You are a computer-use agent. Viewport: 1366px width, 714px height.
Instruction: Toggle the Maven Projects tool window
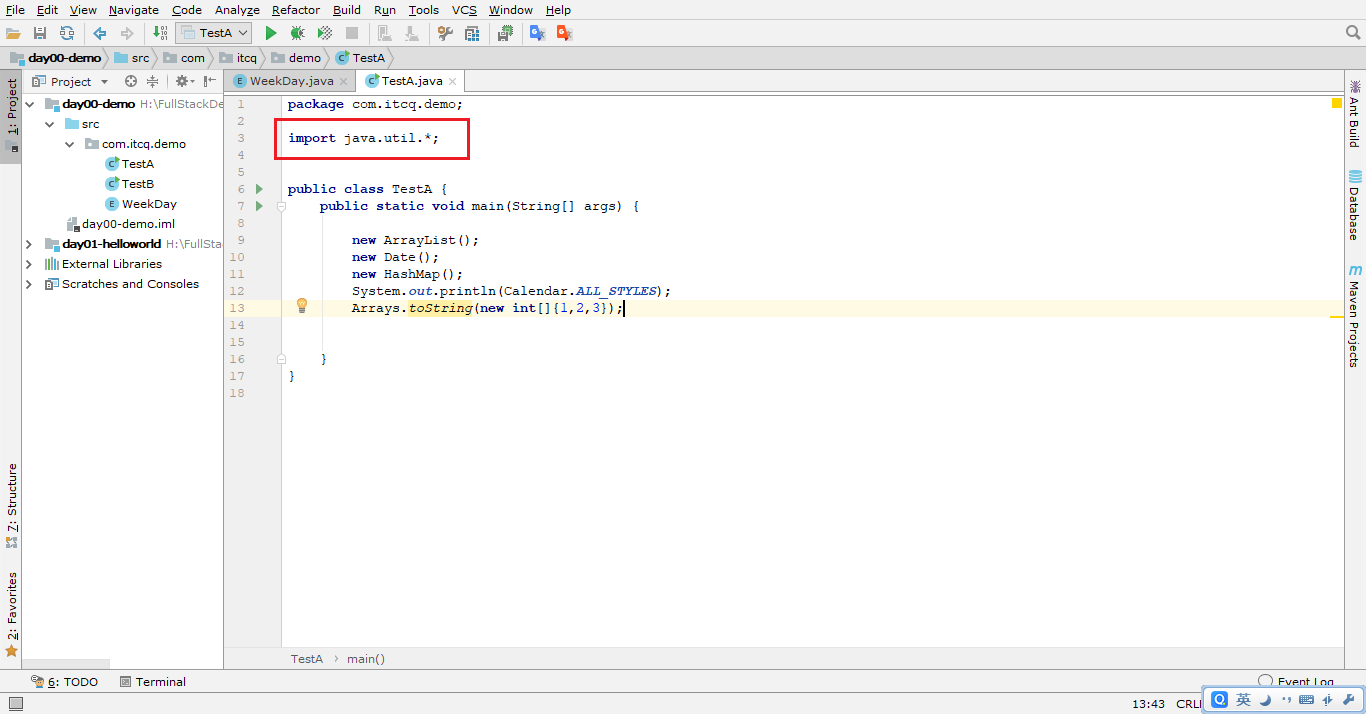1355,316
